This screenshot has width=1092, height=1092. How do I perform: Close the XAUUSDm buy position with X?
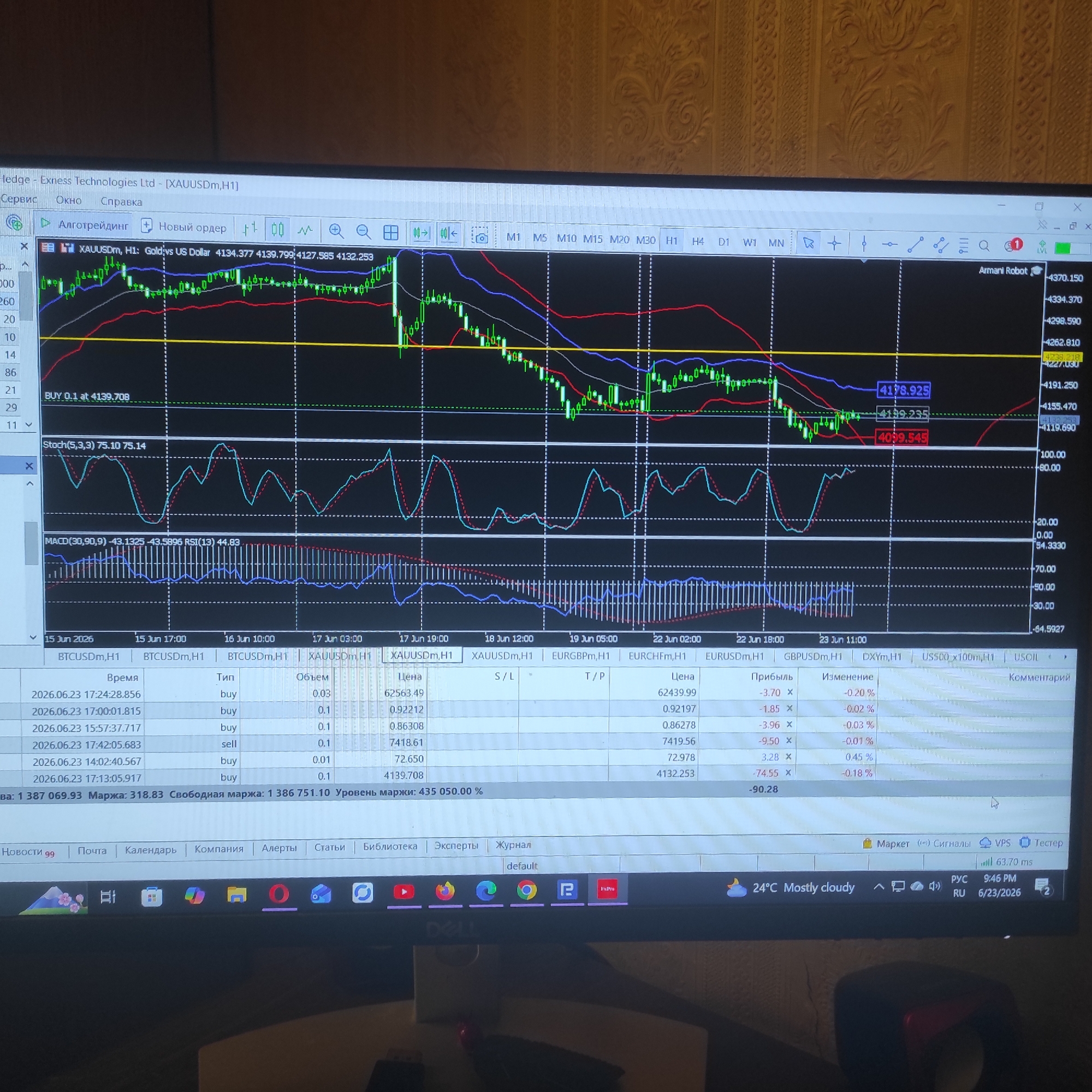point(788,773)
